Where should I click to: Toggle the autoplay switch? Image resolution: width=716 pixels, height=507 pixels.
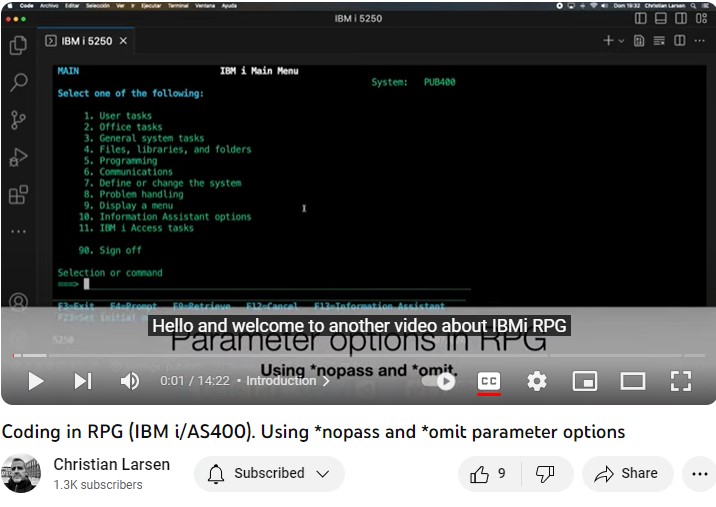(438, 381)
